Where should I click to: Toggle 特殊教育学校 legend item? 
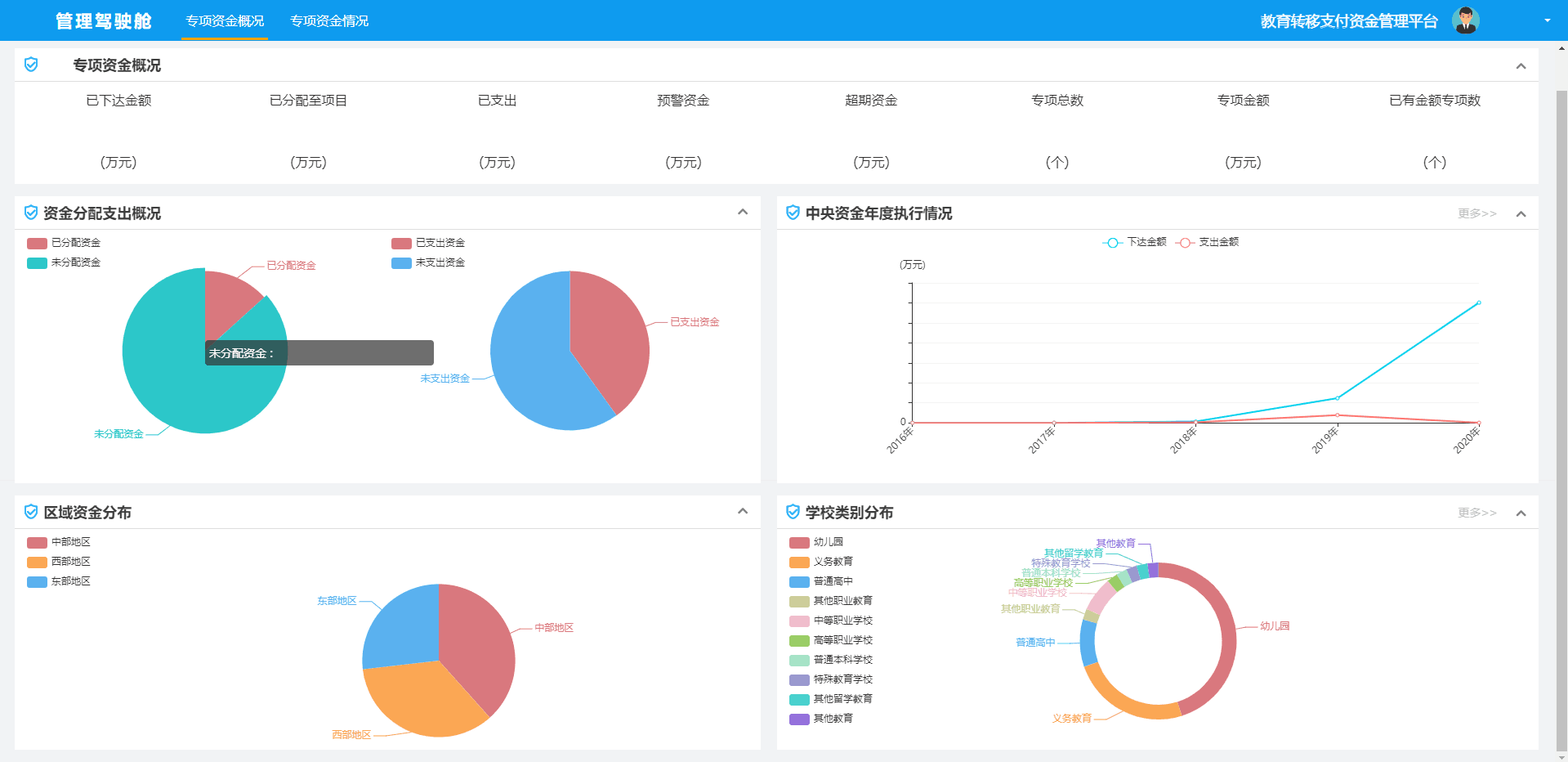coord(831,679)
